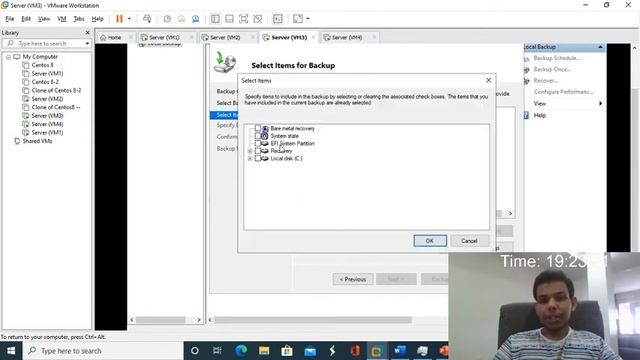Screen dimensions: 640x360
Task: Check the System state checkbox
Action: point(258,136)
